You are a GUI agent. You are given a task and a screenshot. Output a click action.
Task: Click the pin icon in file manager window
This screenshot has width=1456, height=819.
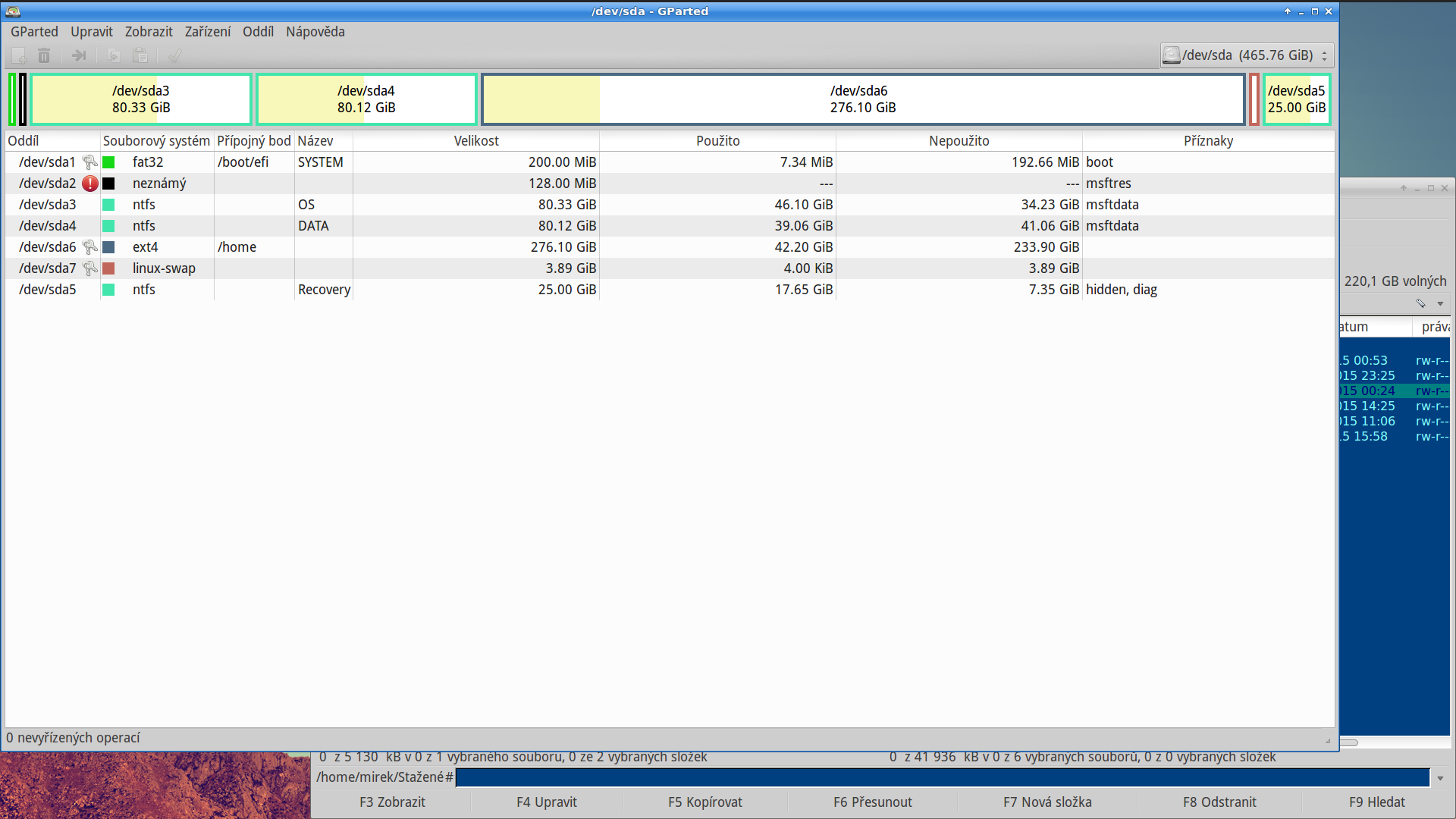pos(1421,303)
